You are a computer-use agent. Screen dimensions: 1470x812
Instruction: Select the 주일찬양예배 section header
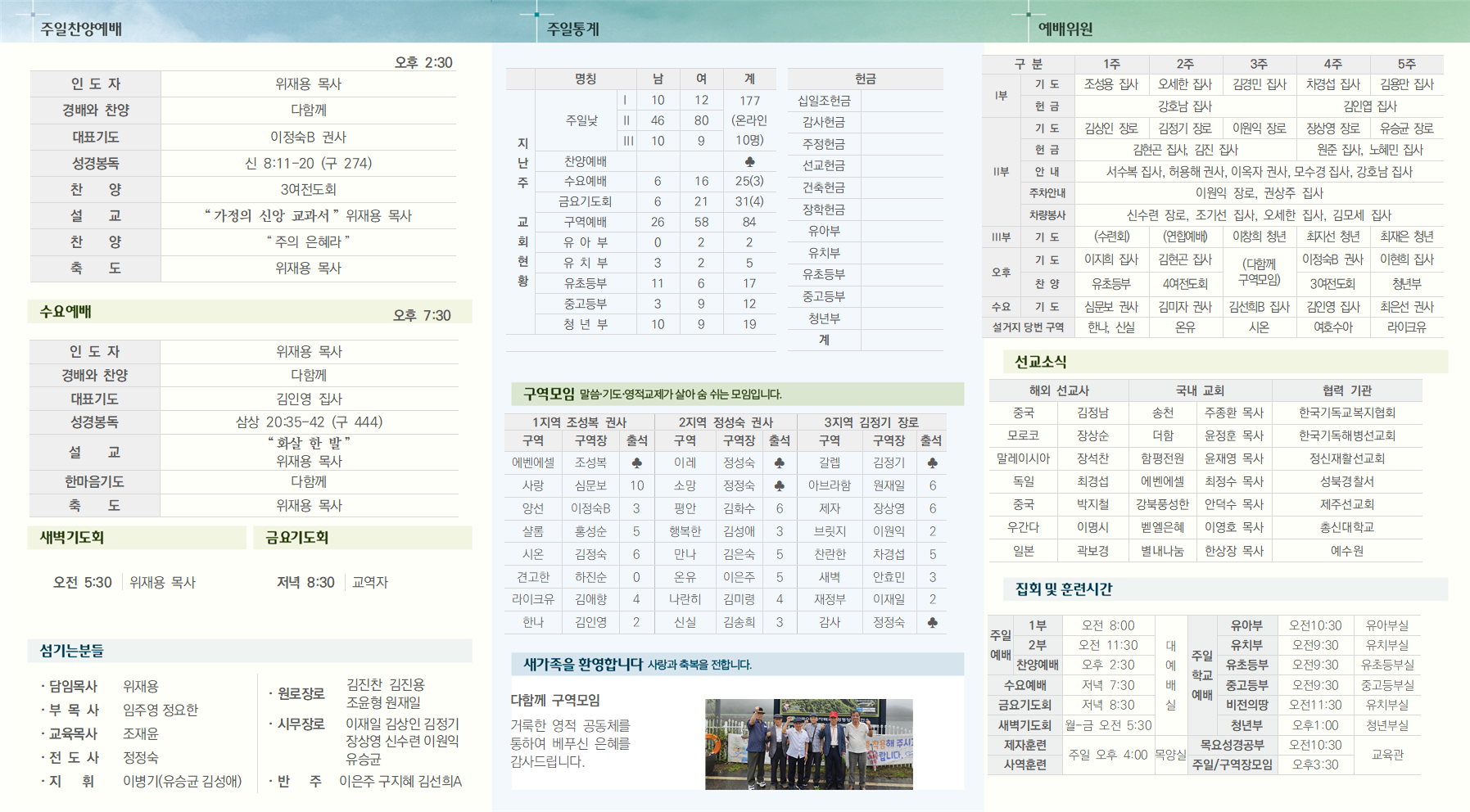pyautogui.click(x=81, y=29)
